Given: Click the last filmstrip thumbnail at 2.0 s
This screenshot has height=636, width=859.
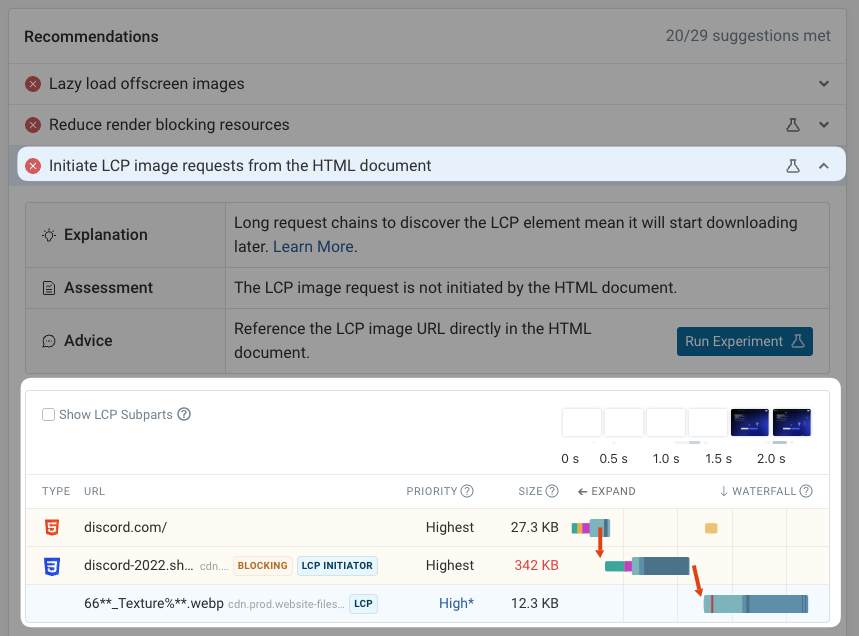Looking at the screenshot, I should click(x=791, y=422).
